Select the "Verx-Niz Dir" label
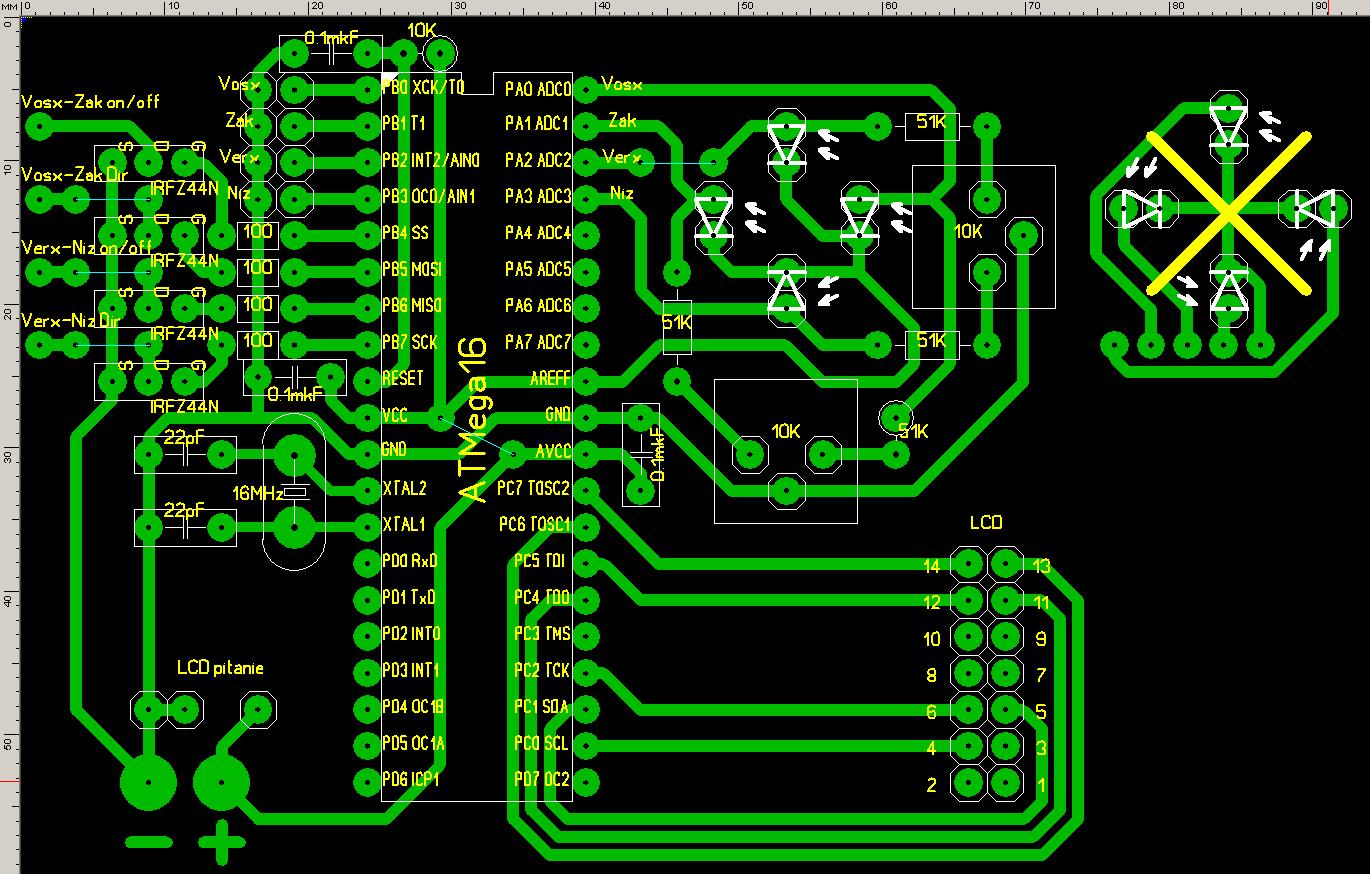Screen dimensions: 1370x874 [x=71, y=321]
